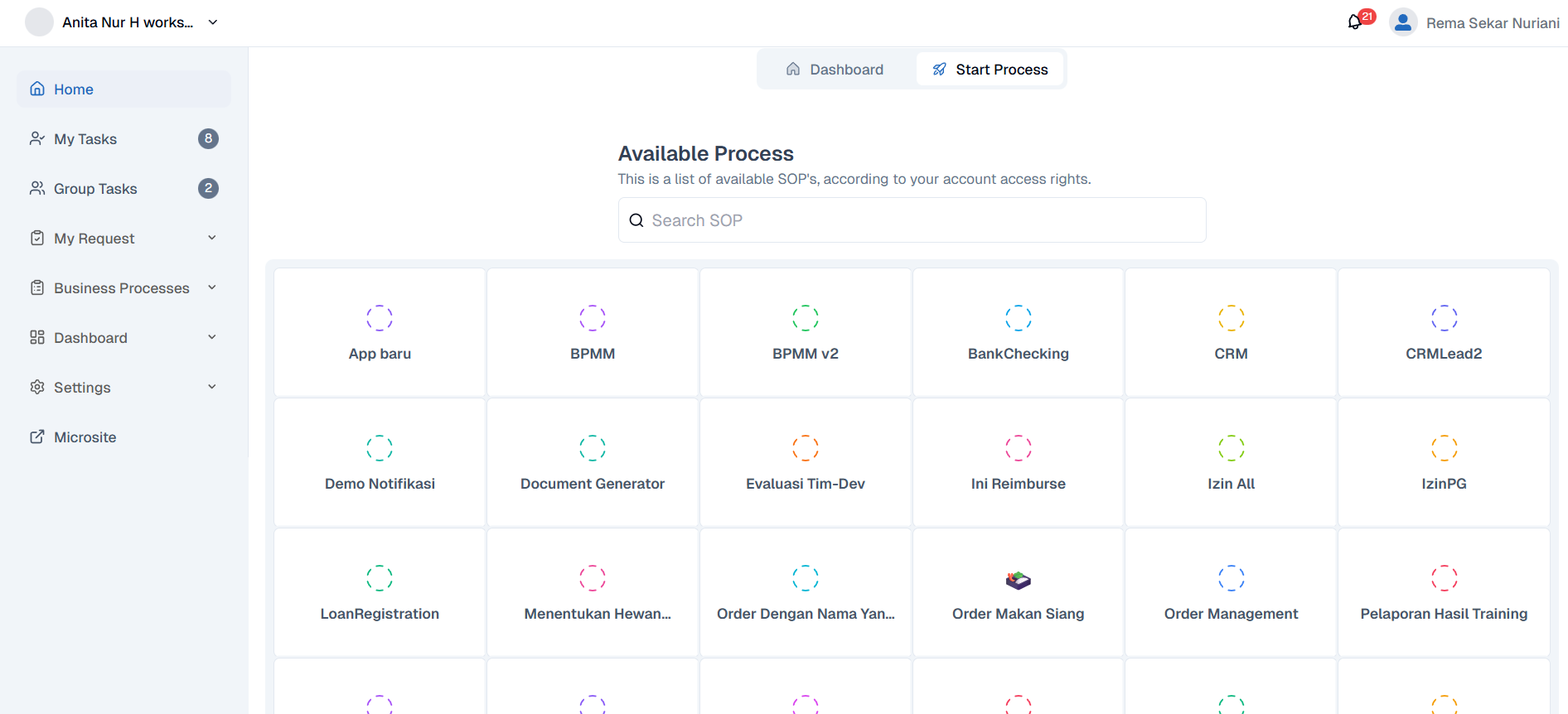Open the BPMM v2 process
This screenshot has height=714, width=1568.
(x=806, y=332)
